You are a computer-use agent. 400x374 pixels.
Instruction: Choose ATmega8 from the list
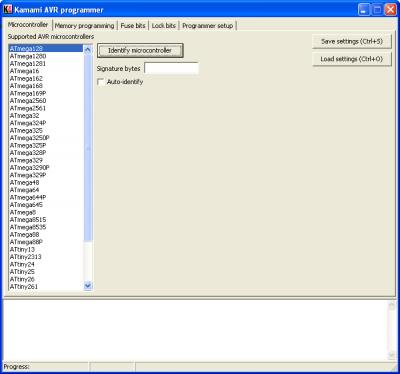pyautogui.click(x=46, y=212)
